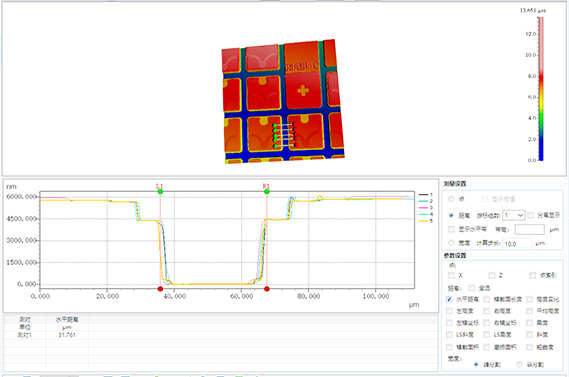Enable the 分离显示 checkbox
Screen dimensions: 569x377
click(x=531, y=216)
